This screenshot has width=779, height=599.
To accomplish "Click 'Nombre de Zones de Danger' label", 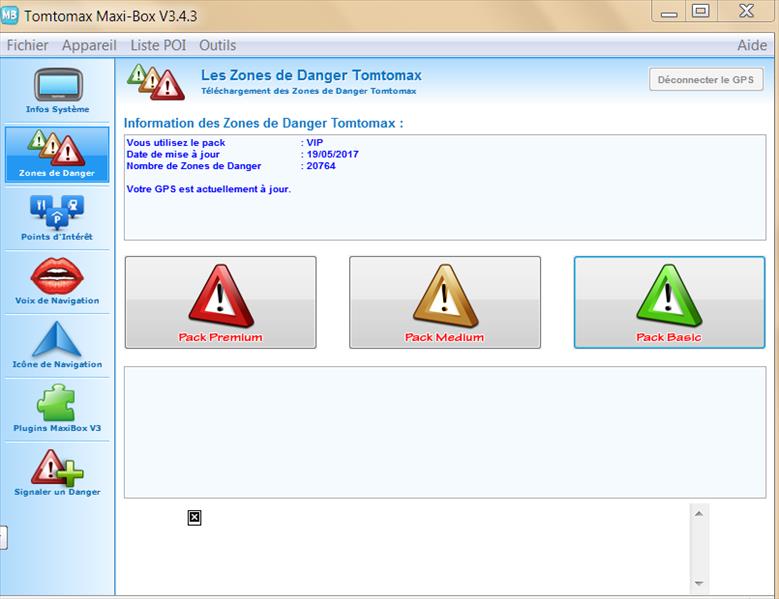I will [194, 166].
